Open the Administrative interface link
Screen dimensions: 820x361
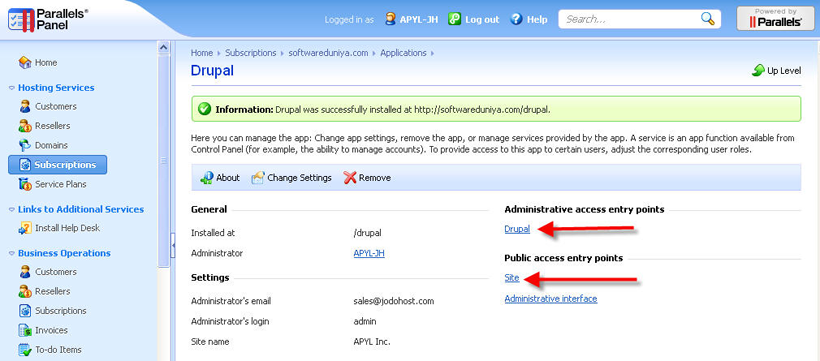tap(551, 299)
